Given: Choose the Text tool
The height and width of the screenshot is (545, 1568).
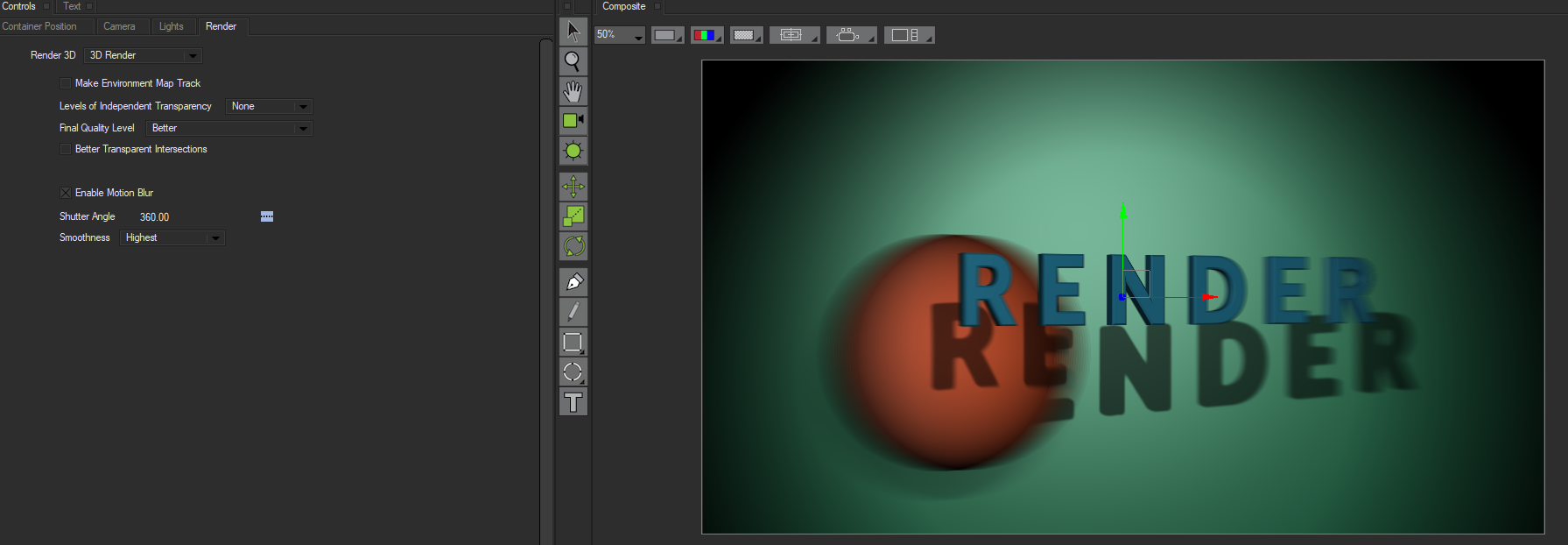Looking at the screenshot, I should [573, 402].
